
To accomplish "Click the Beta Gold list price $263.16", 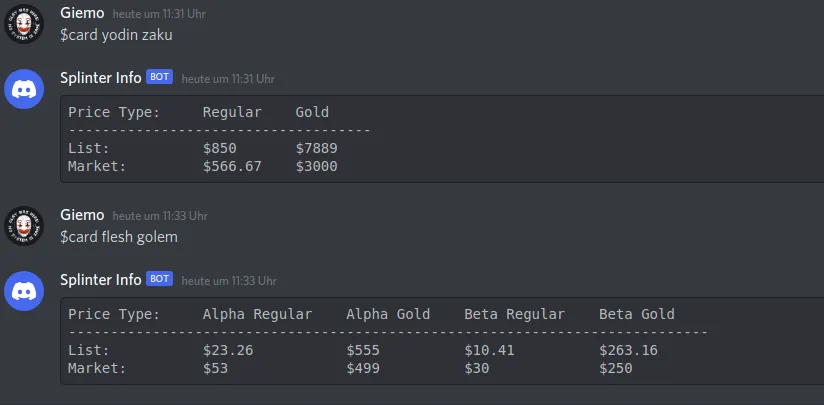I will (x=629, y=350).
